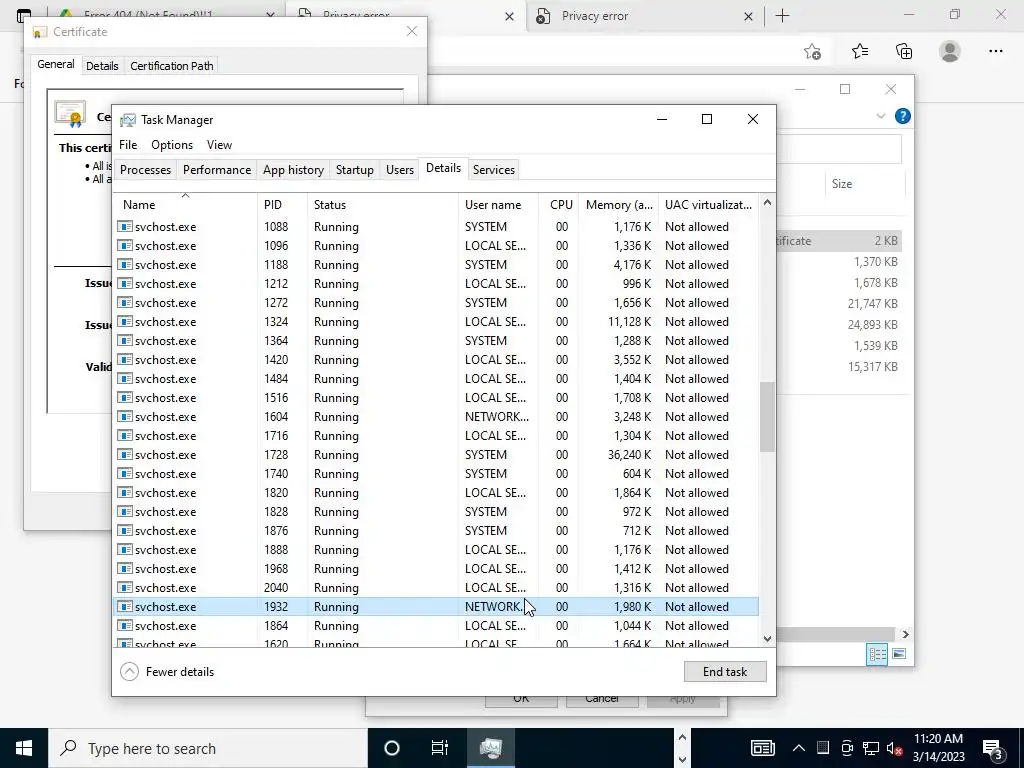The width and height of the screenshot is (1024, 768).
Task: Open the View menu in Task Manager
Action: [219, 145]
